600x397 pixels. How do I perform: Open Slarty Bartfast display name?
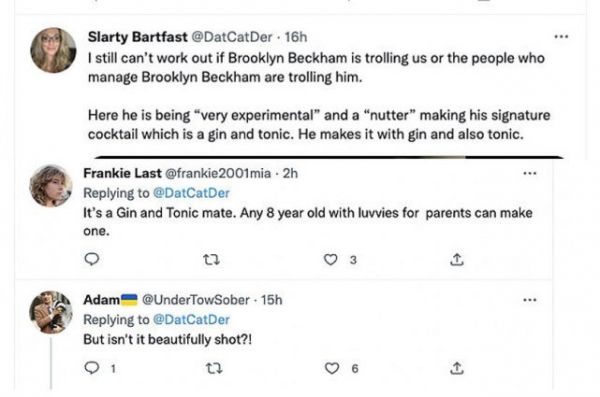[137, 37]
